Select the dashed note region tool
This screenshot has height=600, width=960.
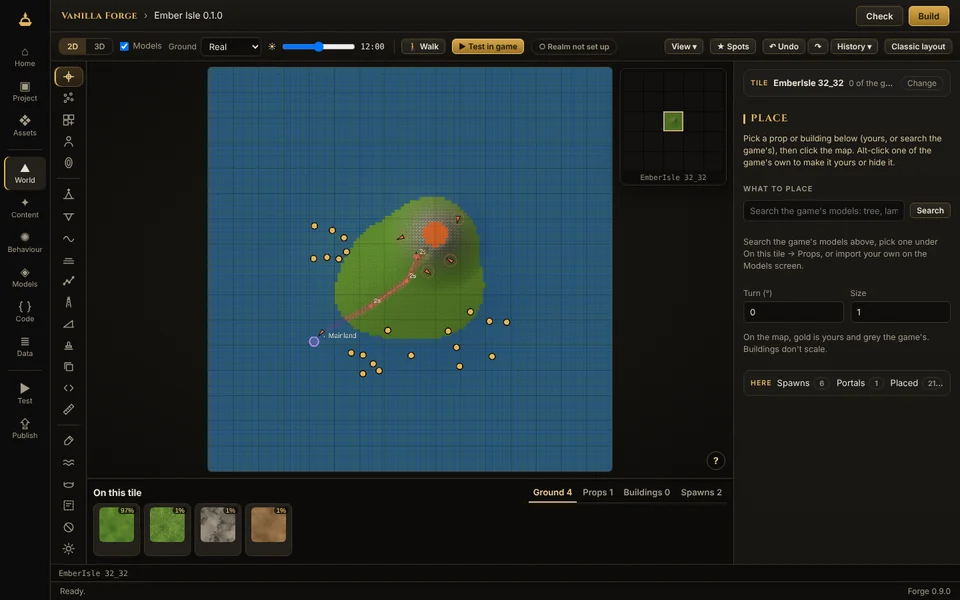click(69, 506)
